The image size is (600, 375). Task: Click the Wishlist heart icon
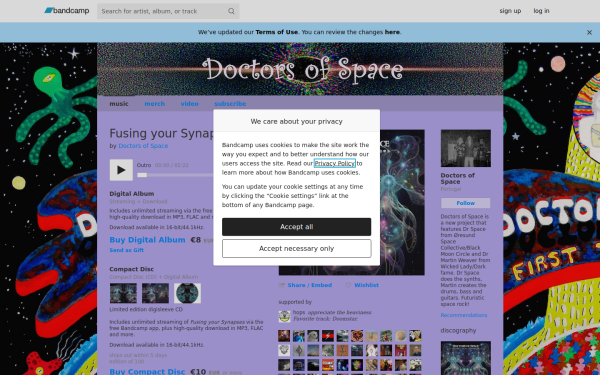(x=348, y=285)
